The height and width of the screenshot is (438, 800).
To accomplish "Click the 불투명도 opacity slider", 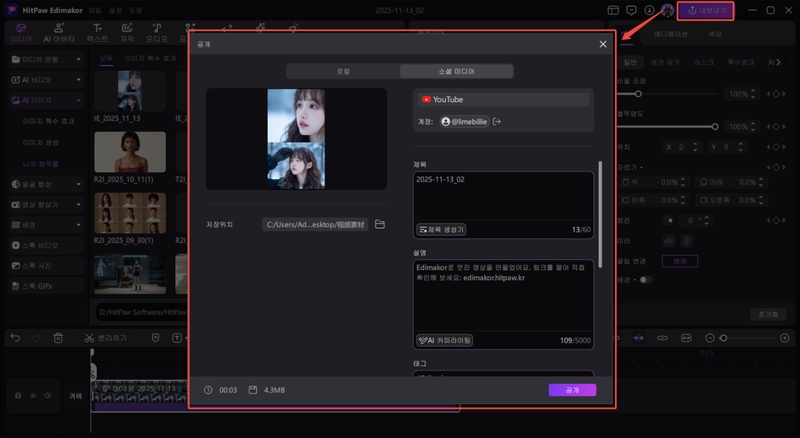I will tap(667, 127).
